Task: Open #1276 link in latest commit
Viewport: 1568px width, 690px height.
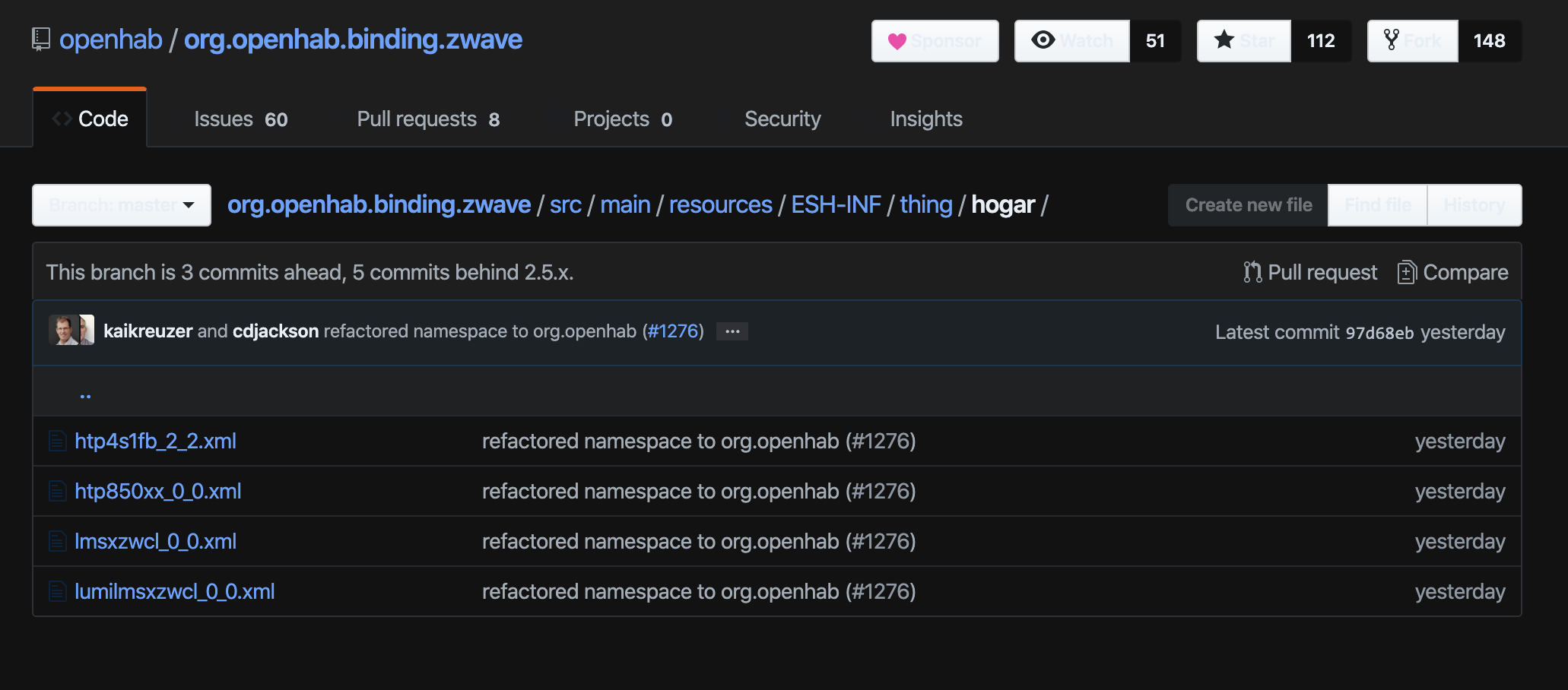Action: (x=673, y=331)
